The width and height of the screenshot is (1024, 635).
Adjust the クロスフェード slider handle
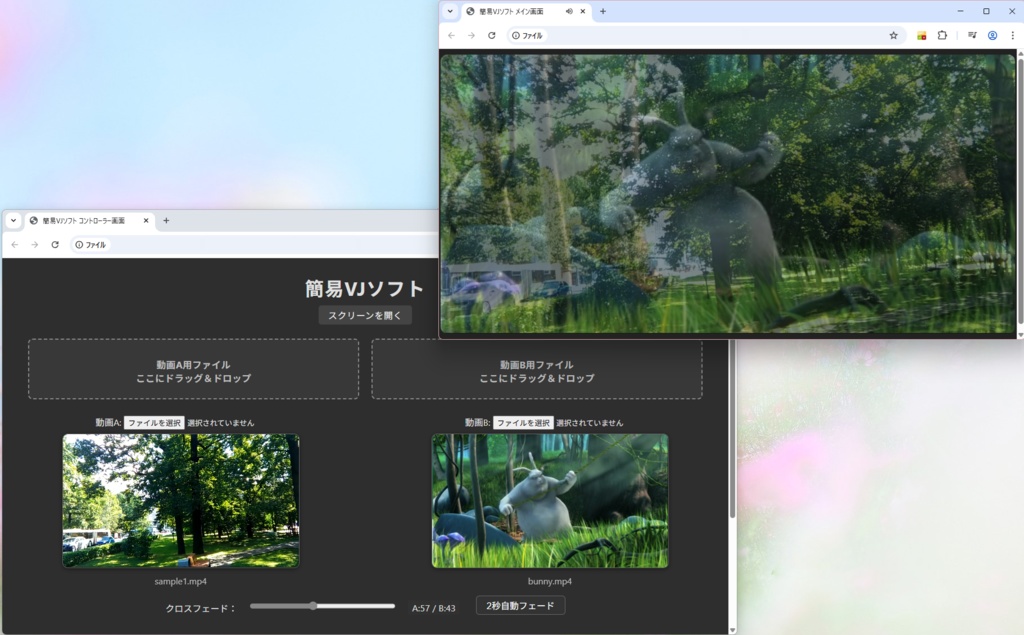(x=315, y=605)
